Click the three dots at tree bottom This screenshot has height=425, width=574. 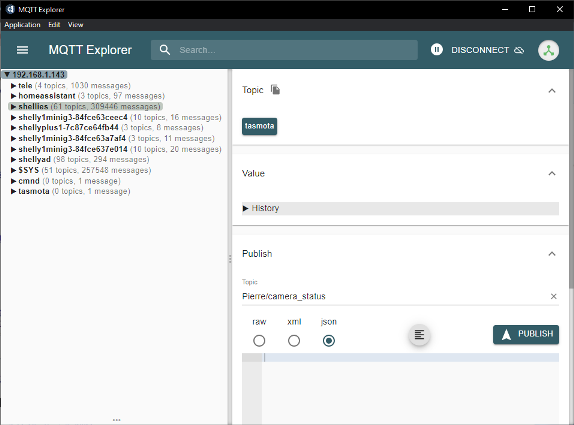pos(116,420)
